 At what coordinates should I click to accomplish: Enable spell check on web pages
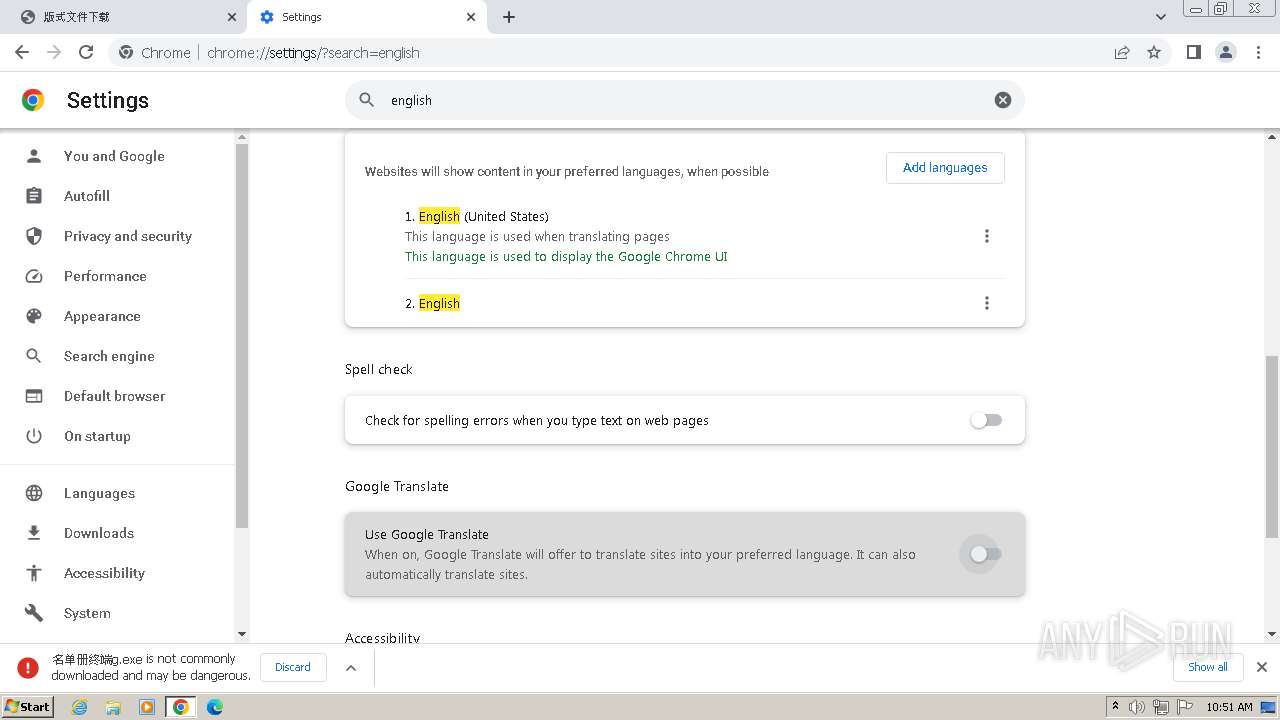click(985, 421)
